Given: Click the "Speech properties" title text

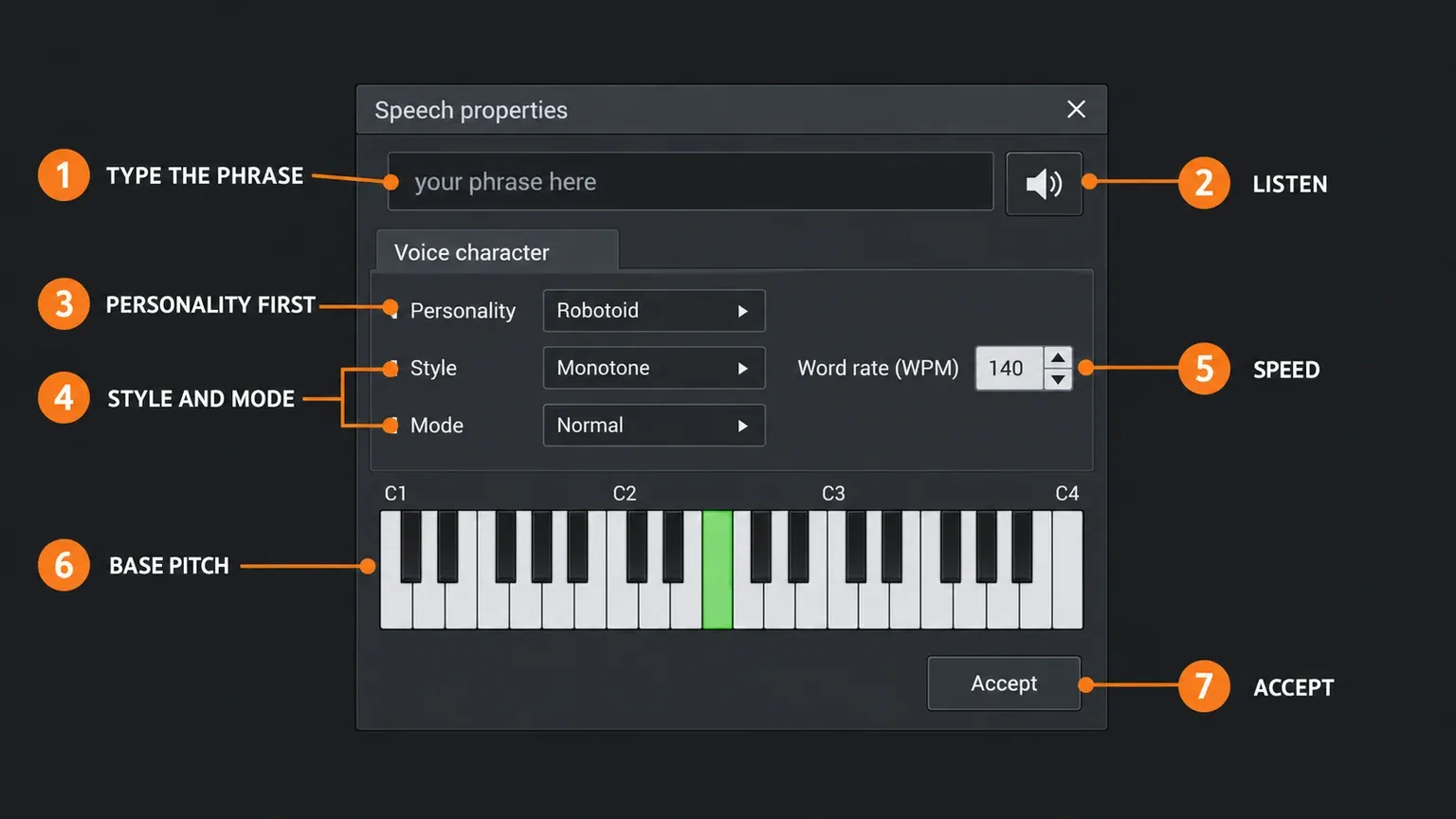Looking at the screenshot, I should pos(471,110).
